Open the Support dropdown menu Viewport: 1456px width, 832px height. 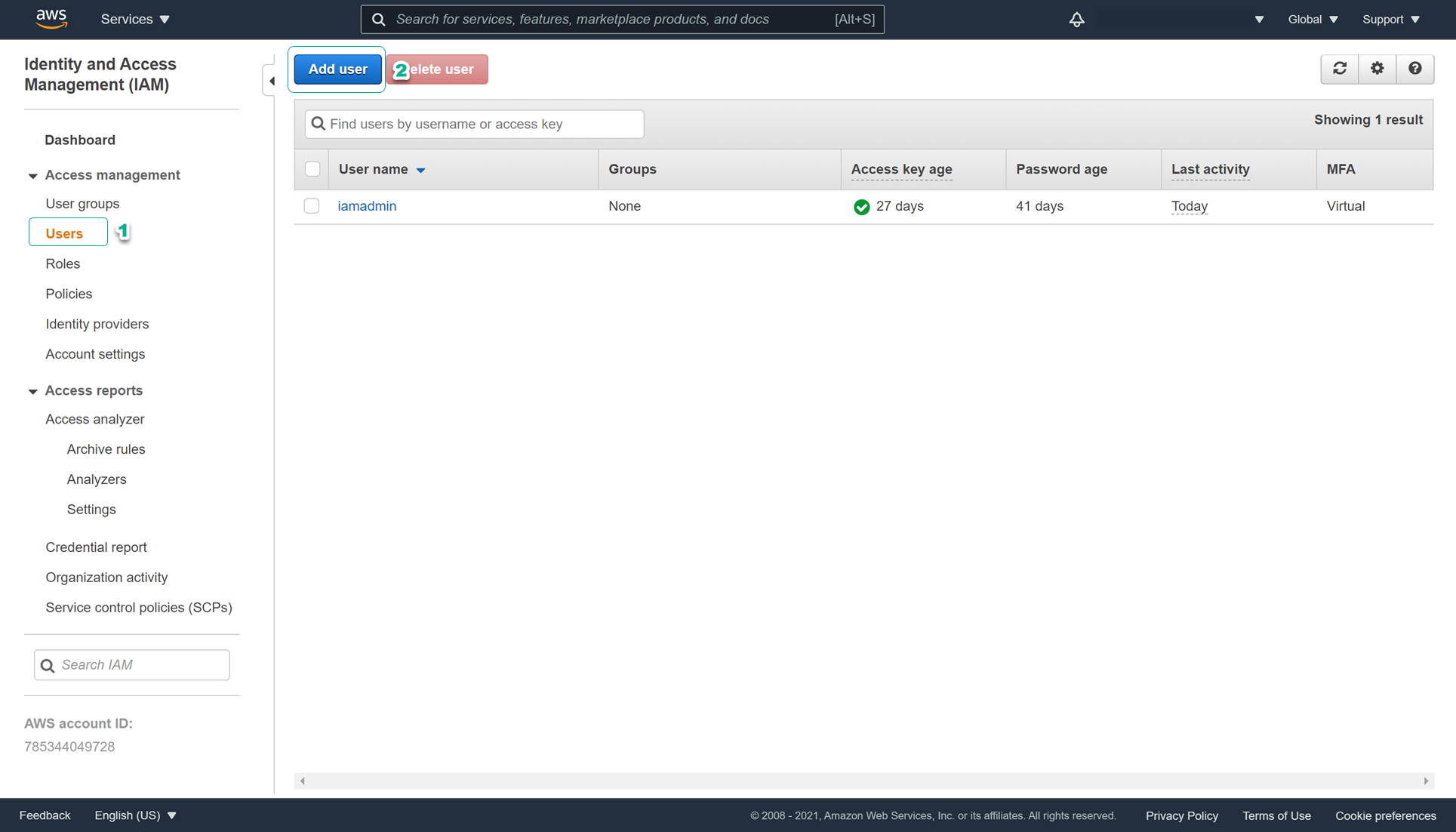[1391, 20]
